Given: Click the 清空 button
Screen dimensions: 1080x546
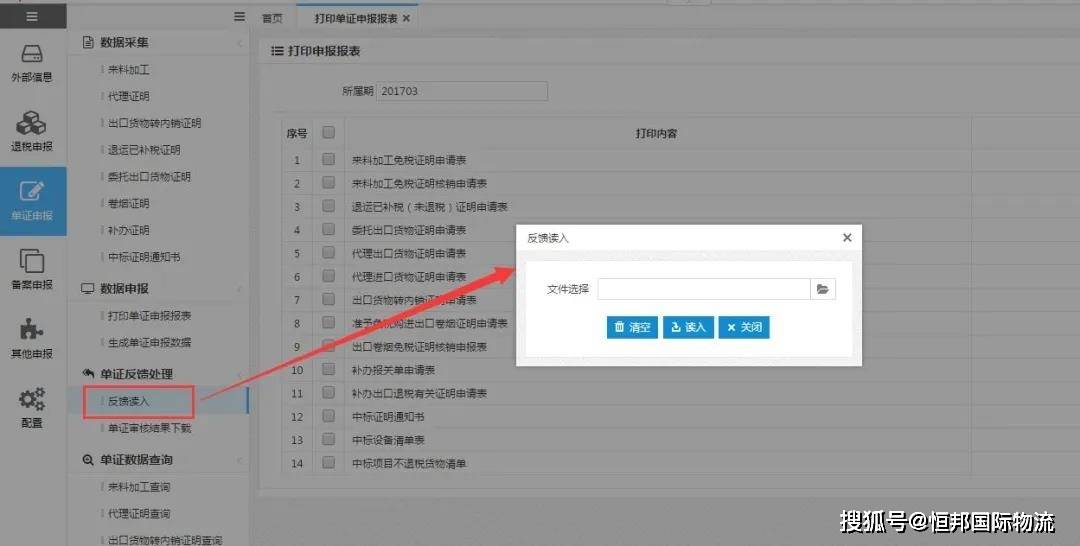Looking at the screenshot, I should coord(632,327).
